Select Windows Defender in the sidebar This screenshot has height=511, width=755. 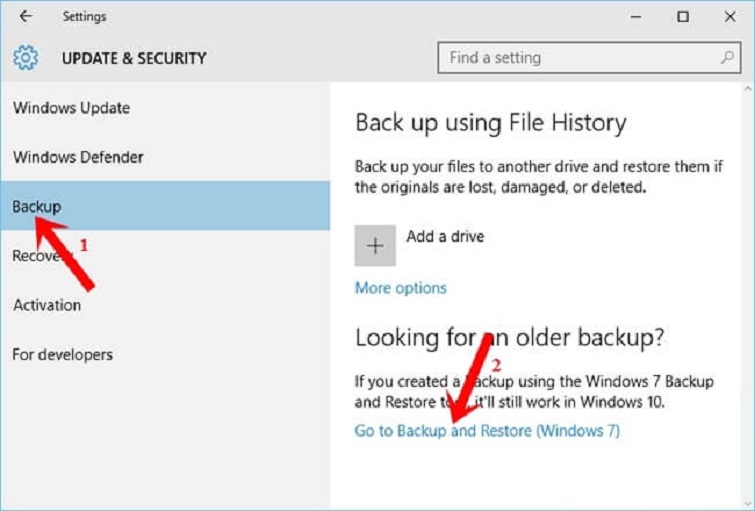click(78, 157)
